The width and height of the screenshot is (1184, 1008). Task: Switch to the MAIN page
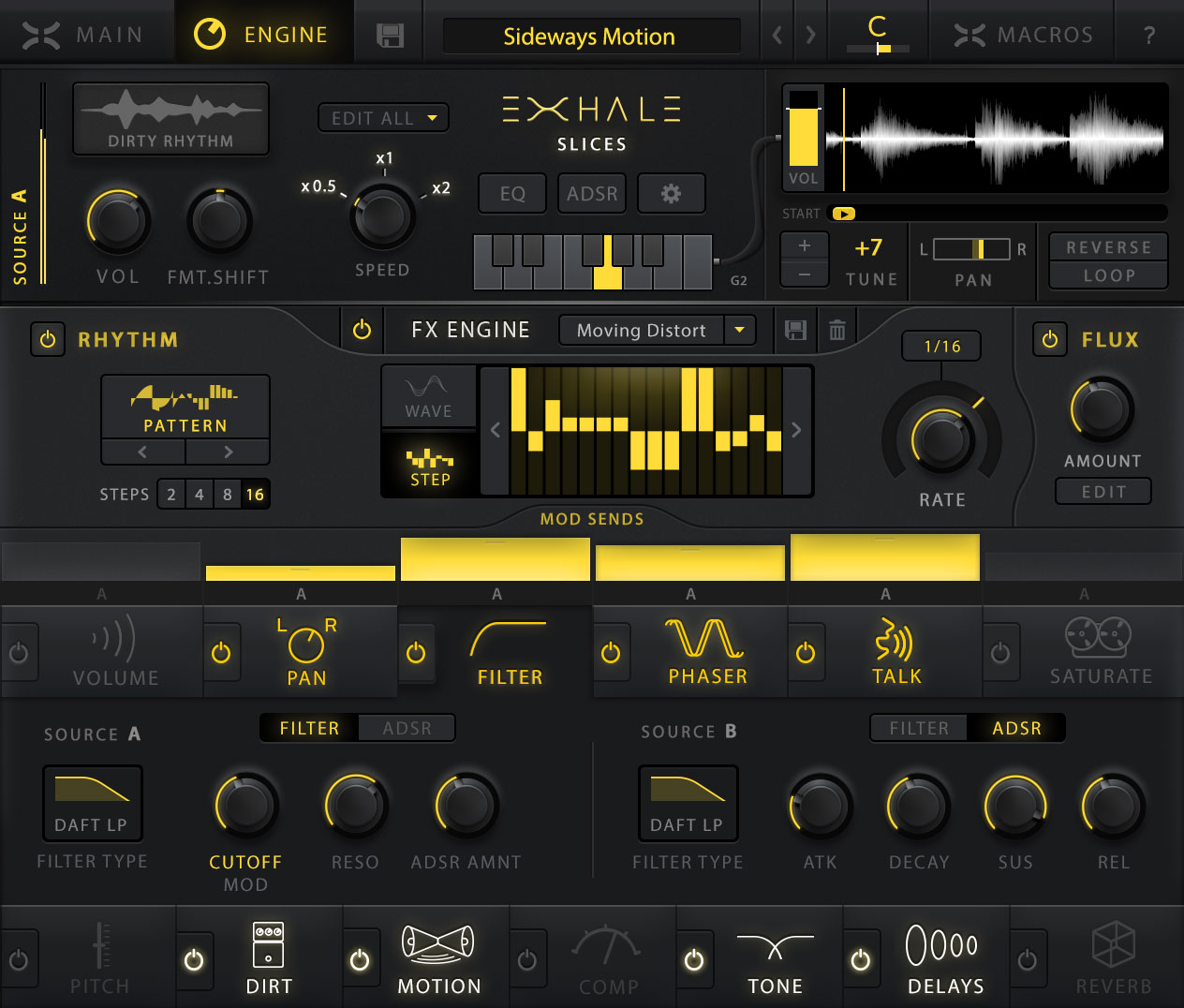[87, 34]
